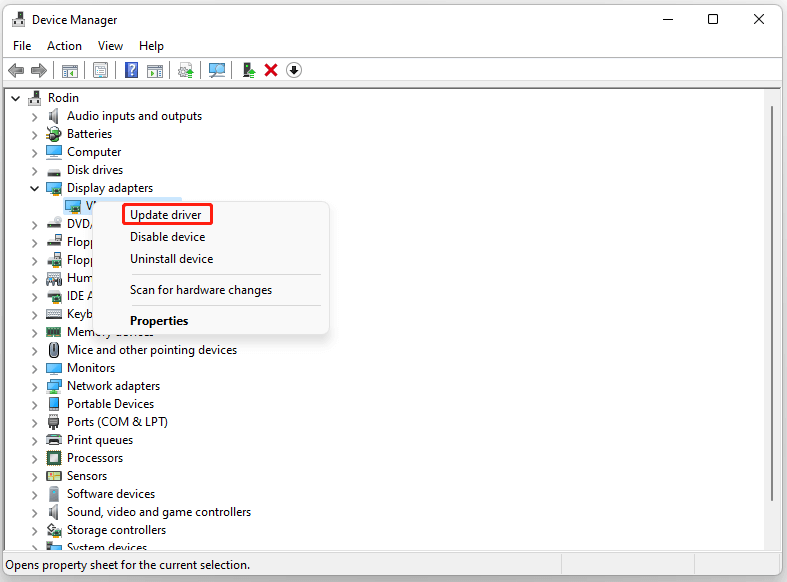Expand the Print queues category
Screen dimensions: 787x582
[34, 441]
